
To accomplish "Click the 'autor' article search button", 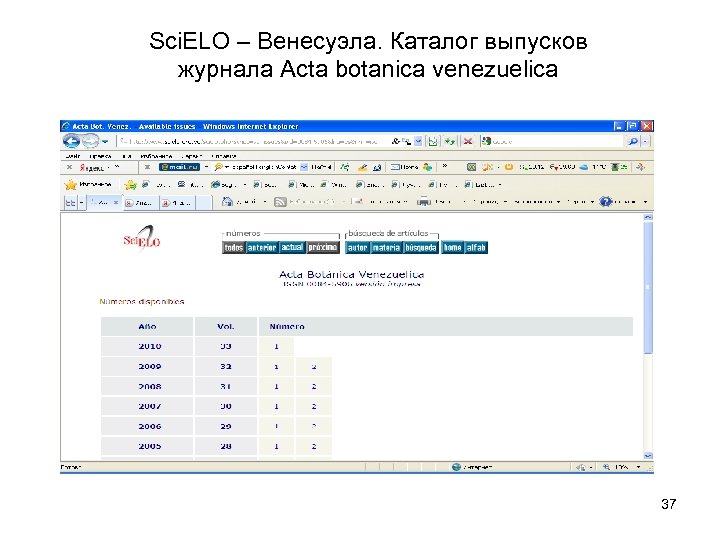I will click(357, 248).
